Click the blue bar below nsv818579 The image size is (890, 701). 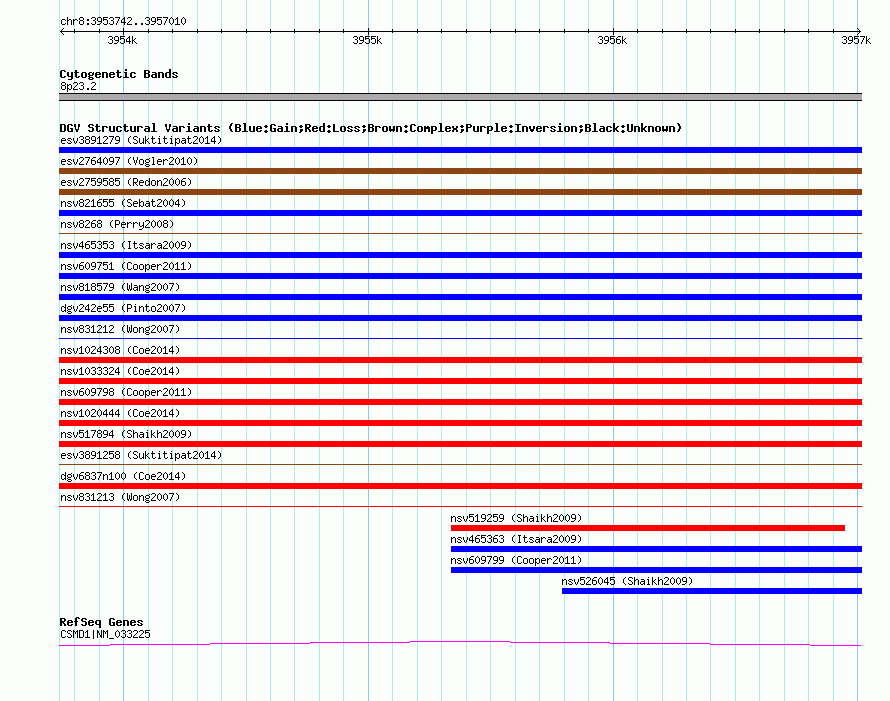pos(460,297)
